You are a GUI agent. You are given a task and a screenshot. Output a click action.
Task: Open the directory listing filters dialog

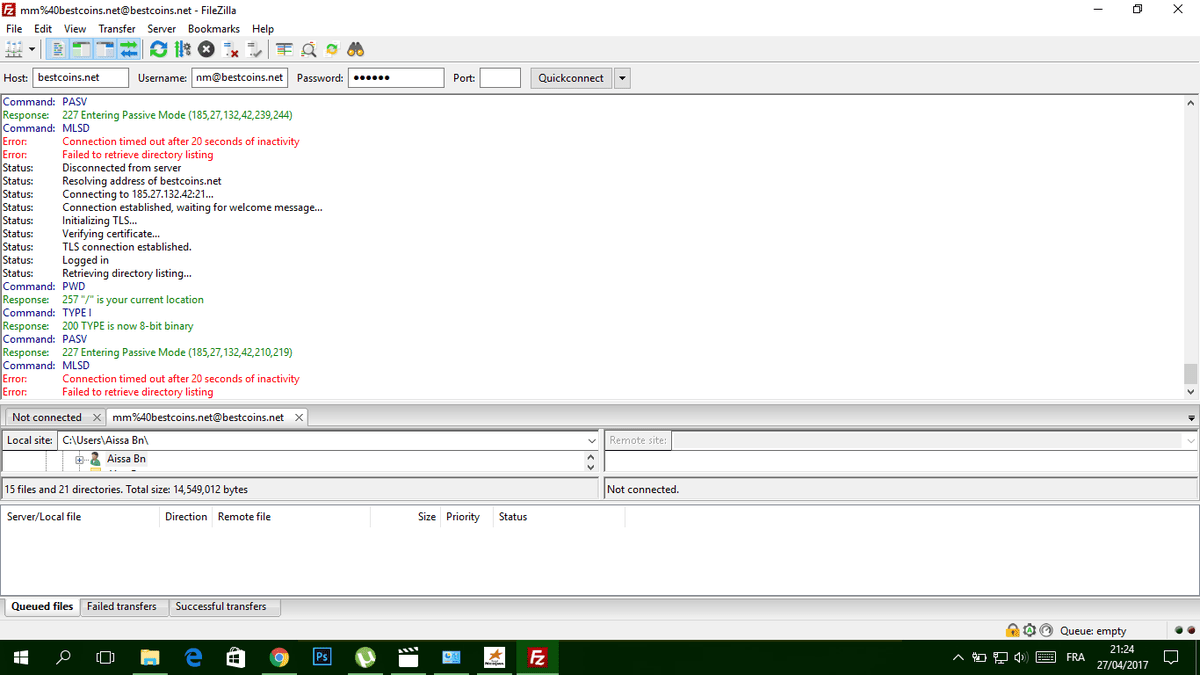coord(284,49)
